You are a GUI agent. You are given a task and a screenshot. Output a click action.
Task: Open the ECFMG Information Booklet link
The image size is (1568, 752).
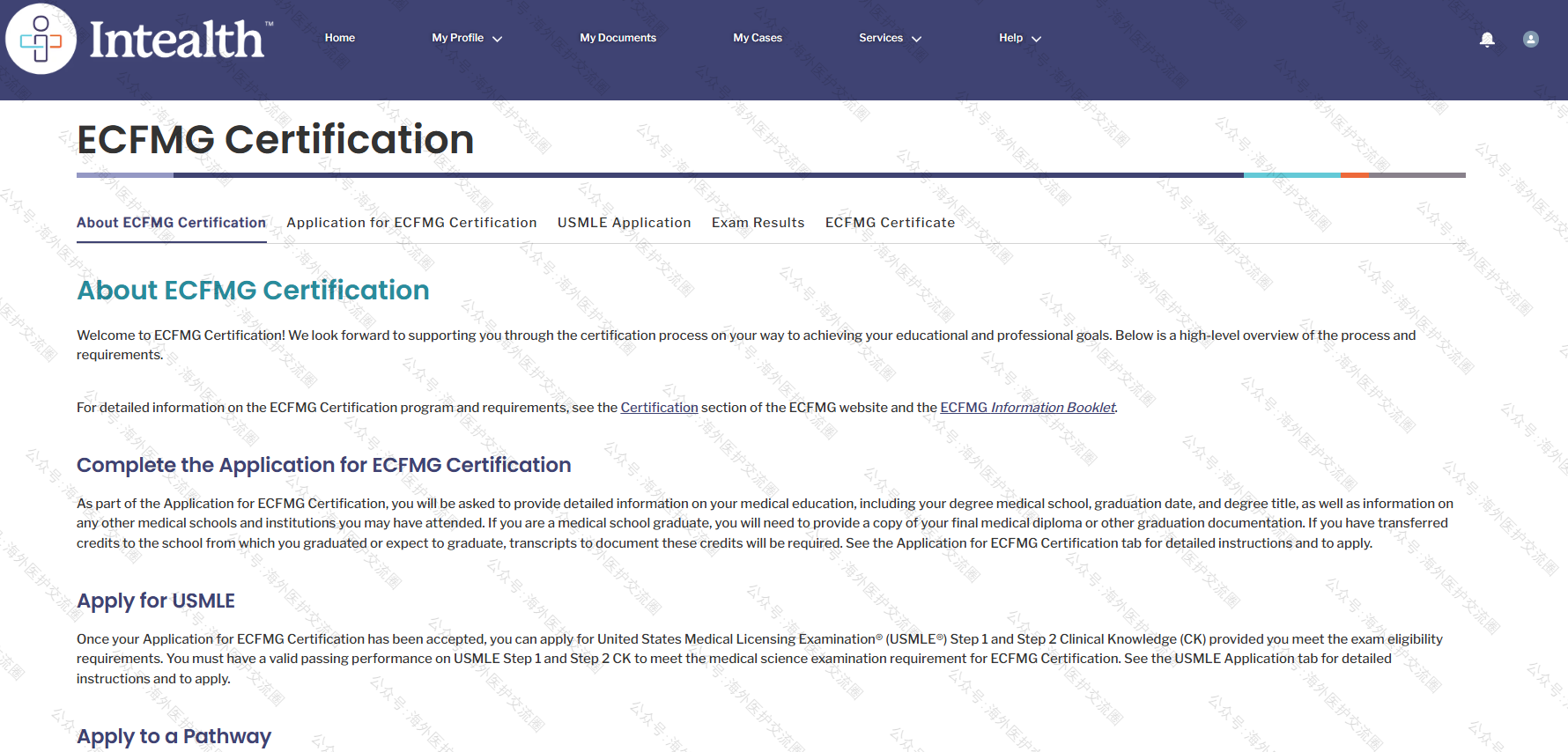[x=1027, y=408]
